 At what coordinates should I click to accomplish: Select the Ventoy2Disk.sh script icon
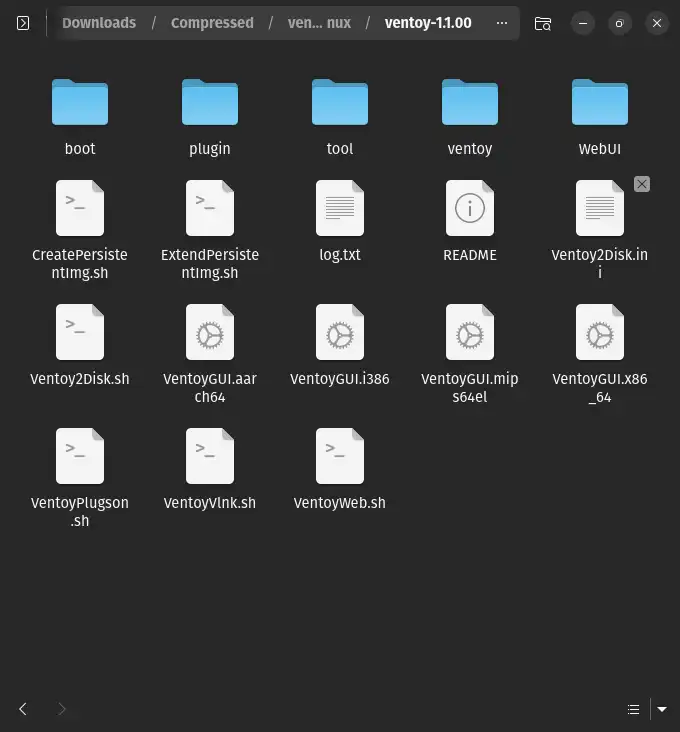pos(80,332)
